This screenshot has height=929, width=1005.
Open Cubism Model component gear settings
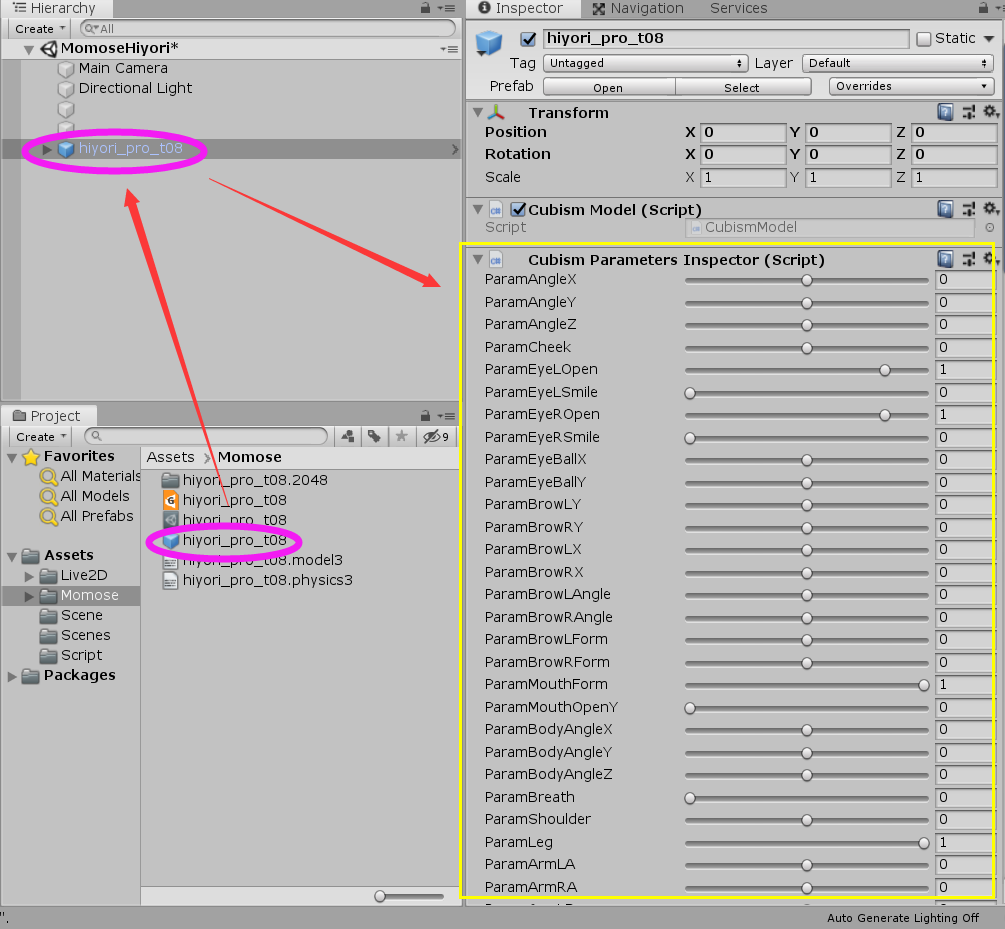pos(989,209)
